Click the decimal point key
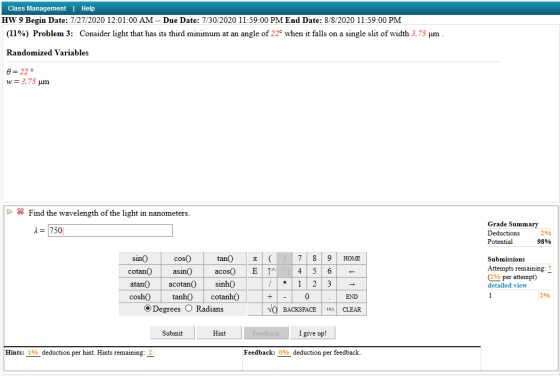560x376 pixels. 329,296
